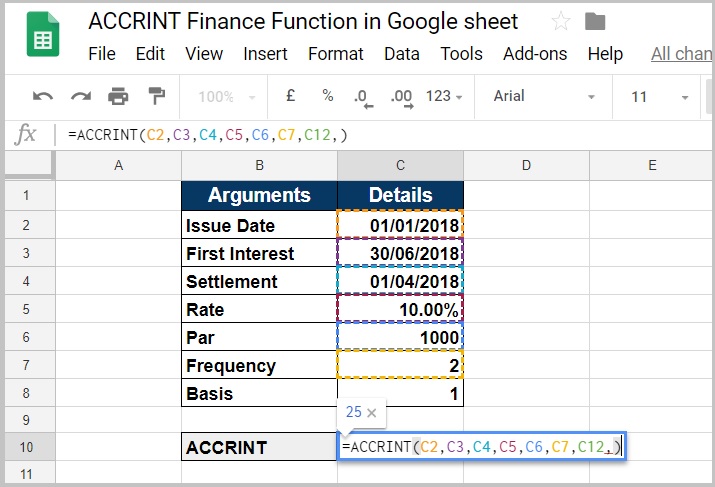Format as currency with pound icon
This screenshot has height=487, width=715.
290,97
